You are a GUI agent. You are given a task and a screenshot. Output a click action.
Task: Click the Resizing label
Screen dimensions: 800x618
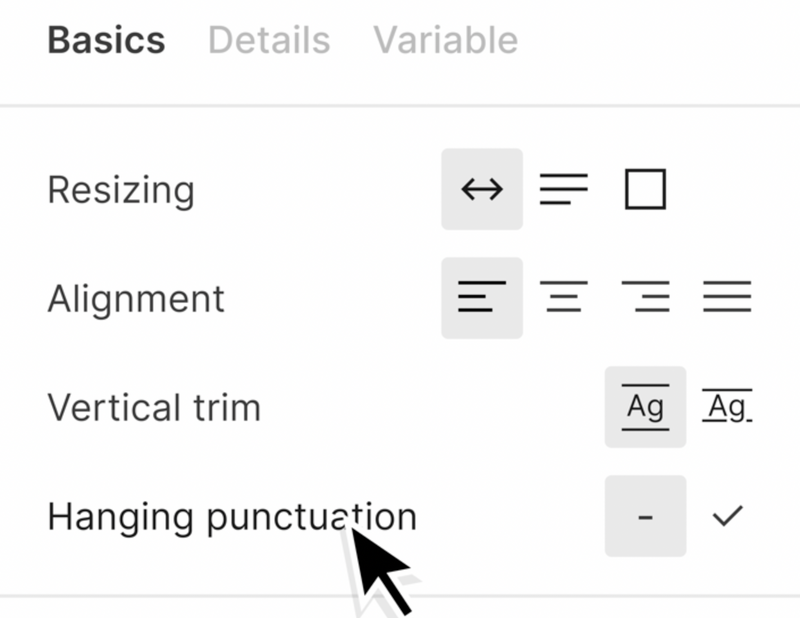[121, 191]
